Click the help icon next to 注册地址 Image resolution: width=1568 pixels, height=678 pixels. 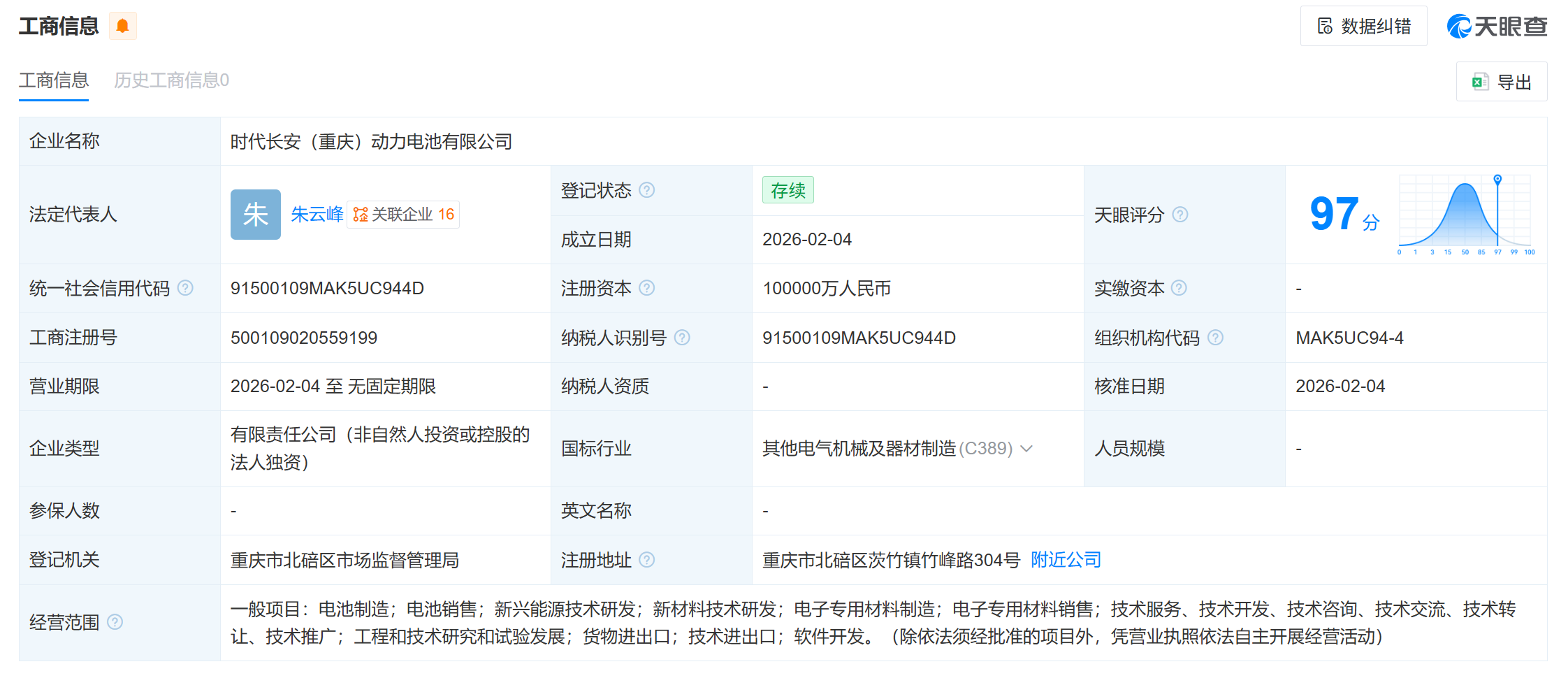(x=647, y=560)
